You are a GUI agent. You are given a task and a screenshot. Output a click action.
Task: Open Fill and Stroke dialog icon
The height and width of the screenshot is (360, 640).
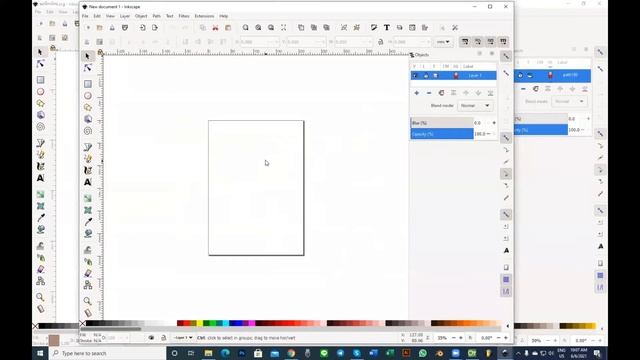pyautogui.click(x=374, y=28)
